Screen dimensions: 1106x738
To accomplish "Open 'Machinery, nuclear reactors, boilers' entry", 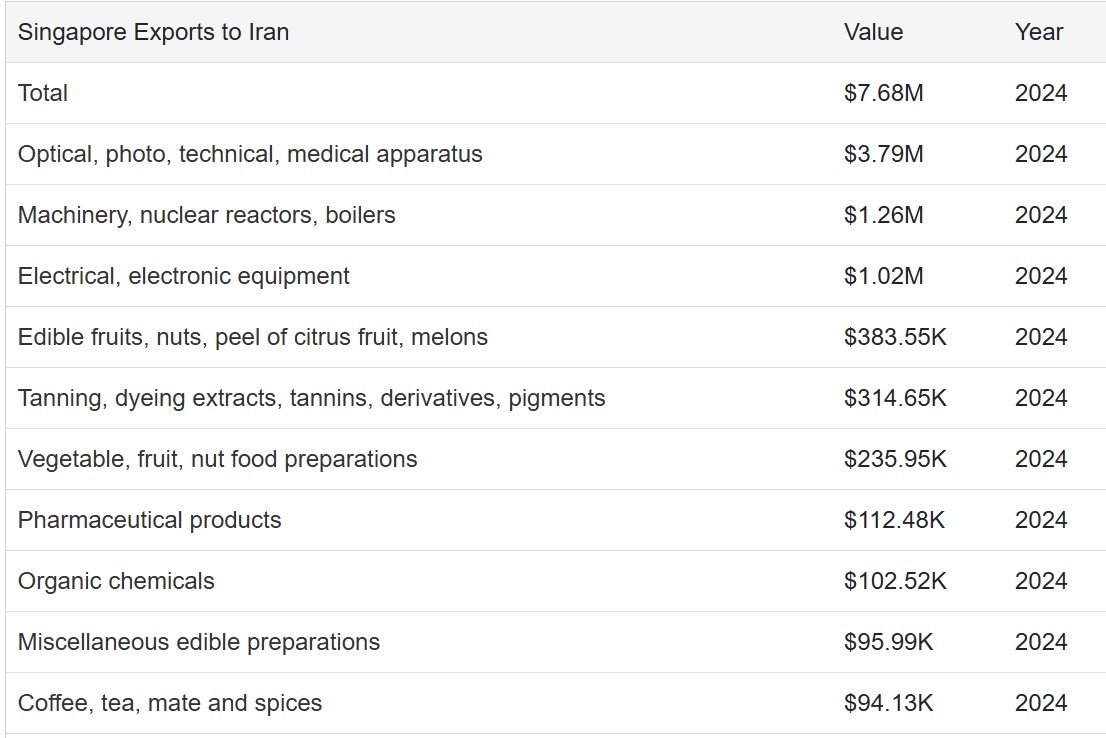I will (x=206, y=215).
